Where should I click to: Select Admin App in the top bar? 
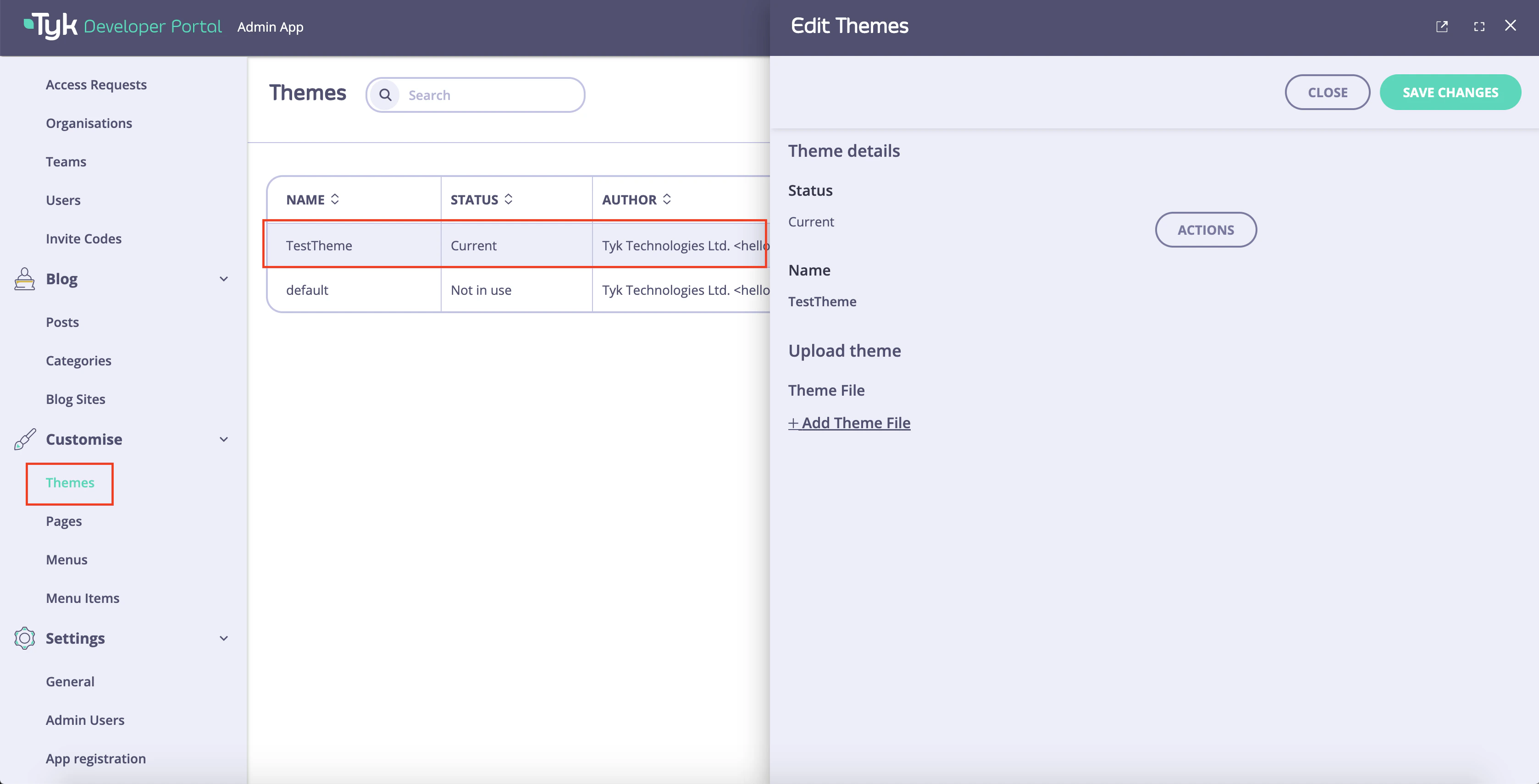(x=270, y=27)
